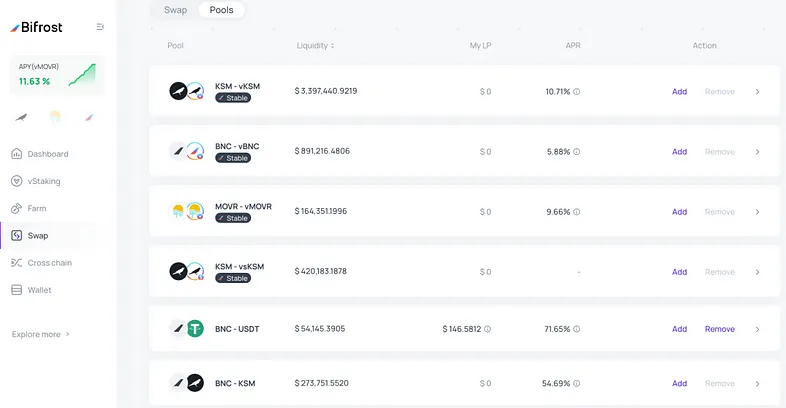Expand BNC - vBNC pool details chevron

coord(757,152)
